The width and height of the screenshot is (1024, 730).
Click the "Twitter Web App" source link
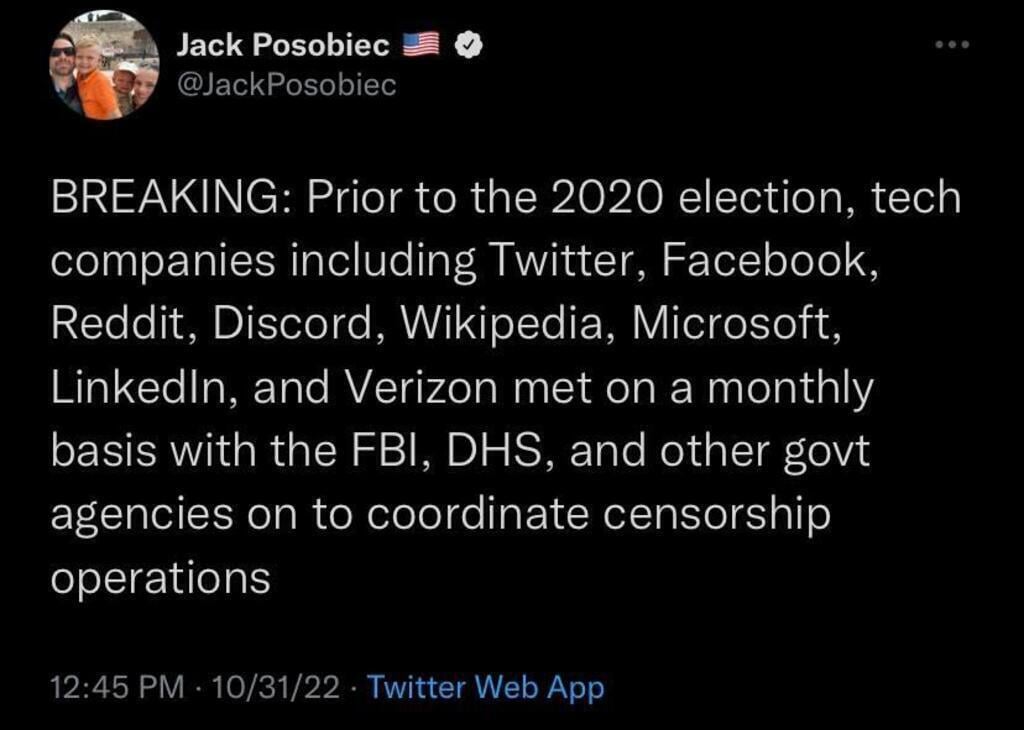pyautogui.click(x=486, y=687)
